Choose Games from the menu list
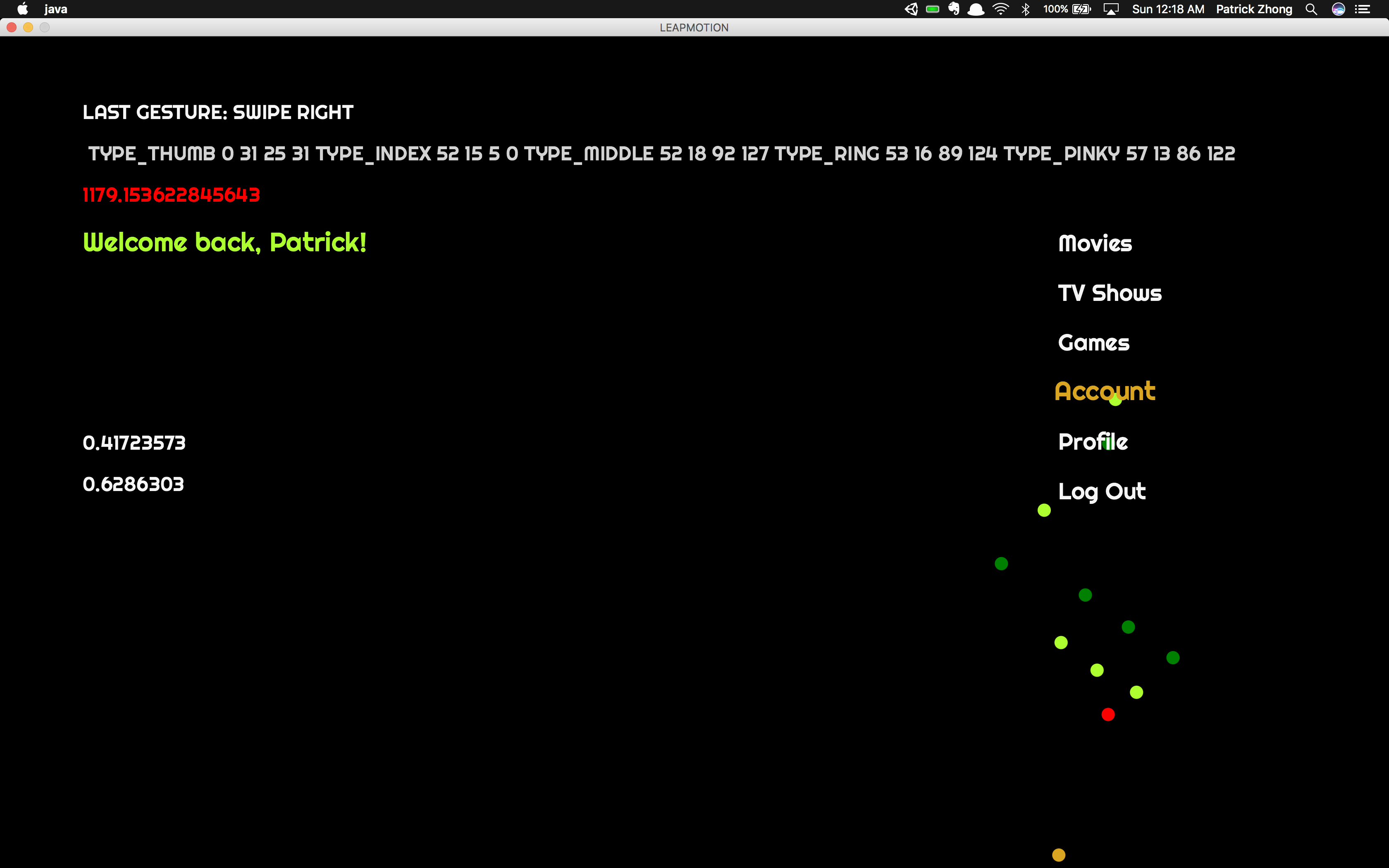 point(1093,343)
